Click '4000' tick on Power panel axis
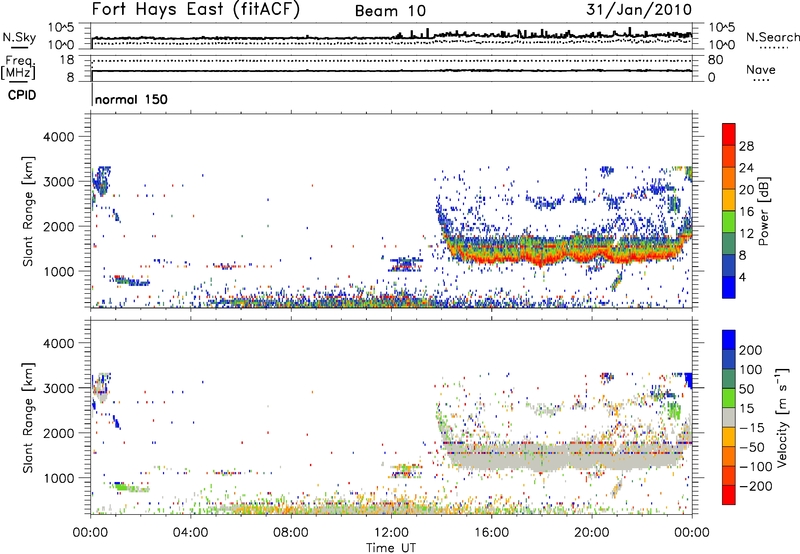This screenshot has width=800, height=554. (58, 137)
